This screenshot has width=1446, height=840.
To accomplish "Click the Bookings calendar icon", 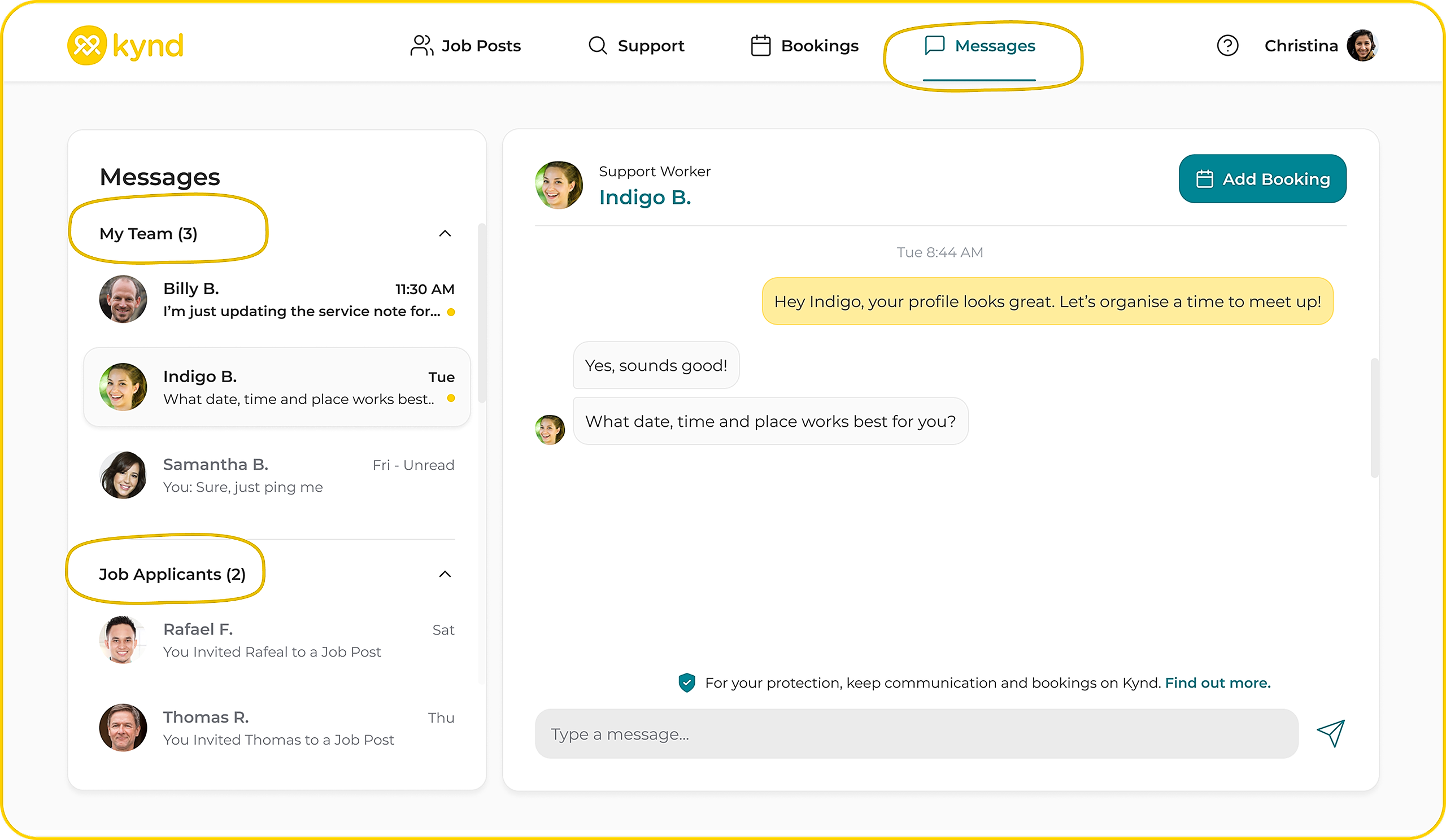I will point(760,45).
